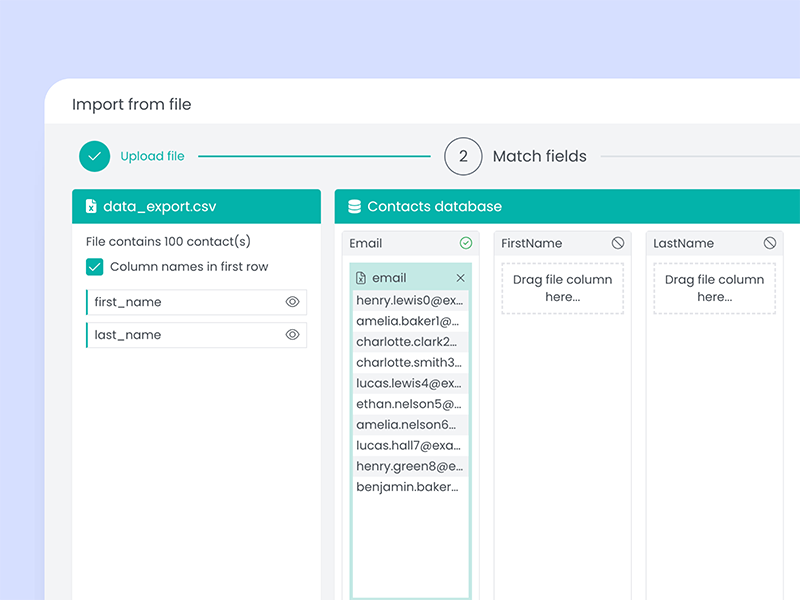Select the first_name file column item
Viewport: 800px width, 600px height.
click(180, 302)
